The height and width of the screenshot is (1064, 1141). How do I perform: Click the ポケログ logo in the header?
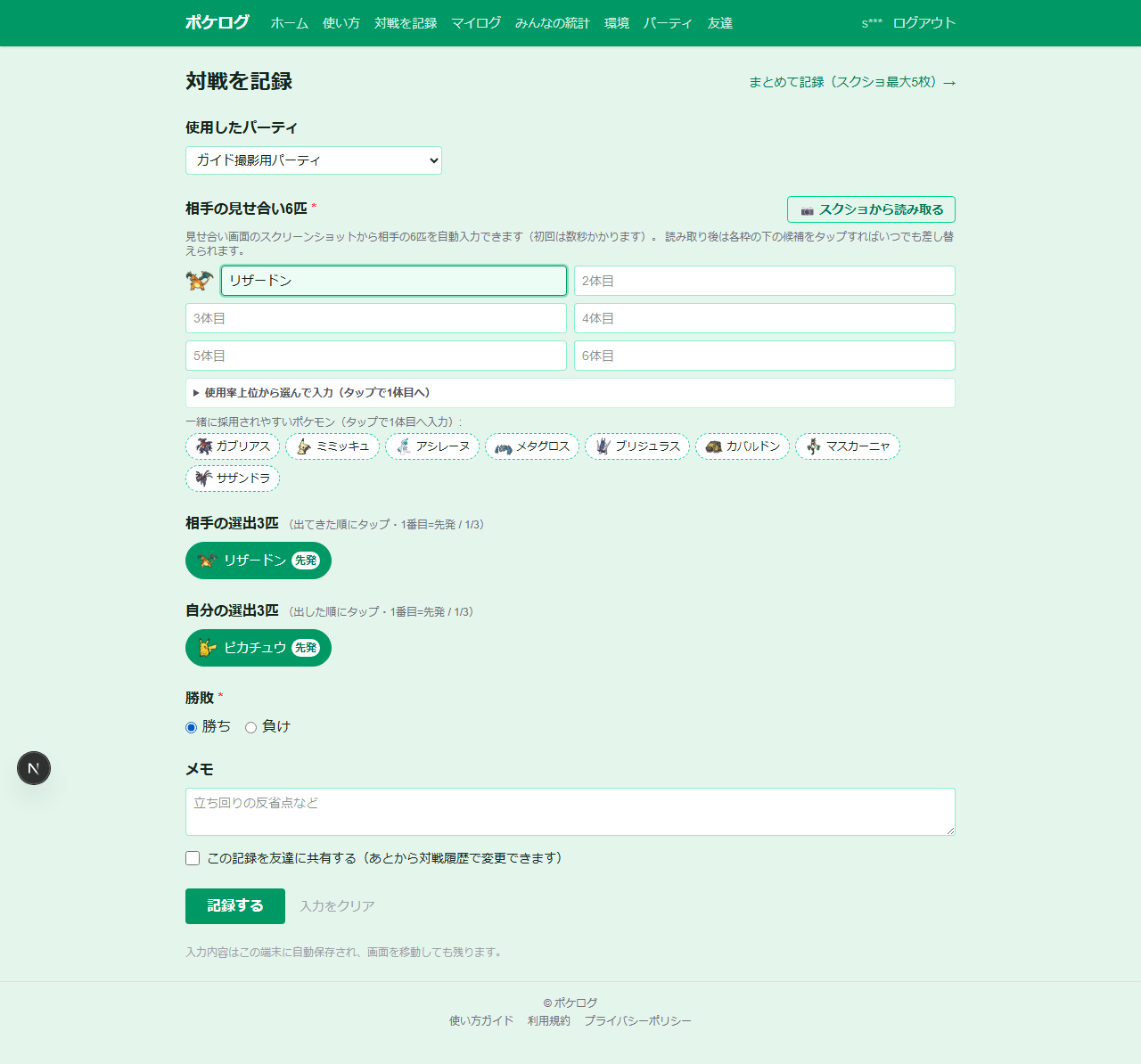pyautogui.click(x=218, y=22)
